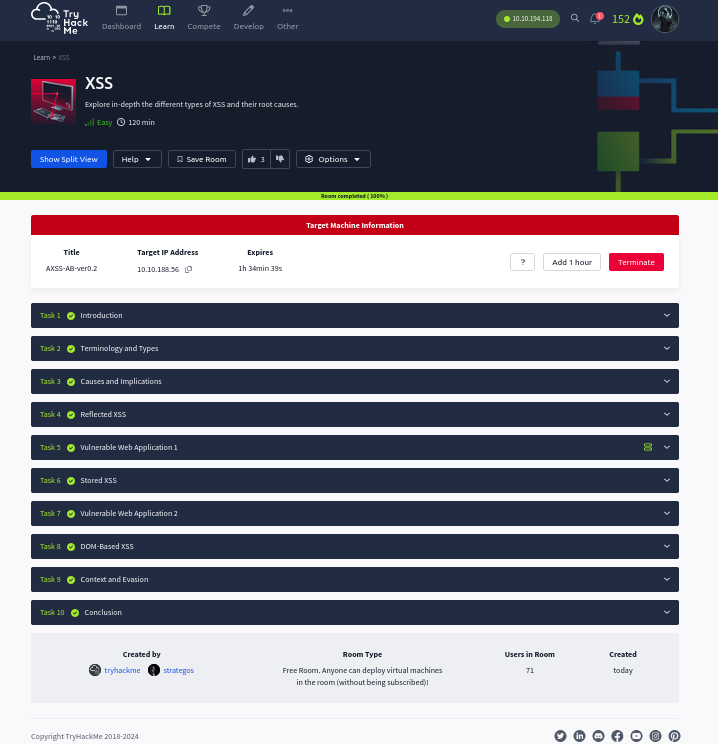Click the question mark help button
Screen dimensions: 718x744
522,262
